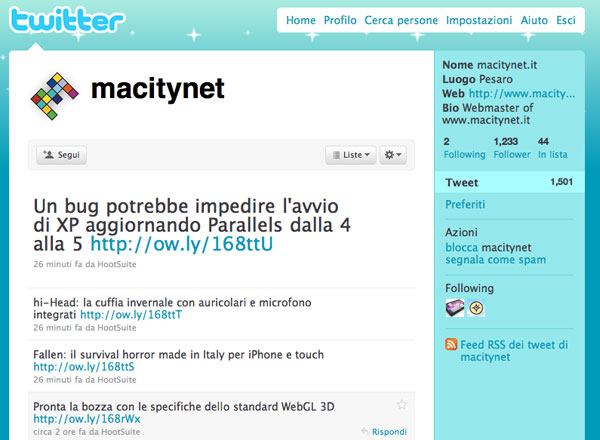Click segnala come spam
The width and height of the screenshot is (600, 440).
[x=496, y=260]
